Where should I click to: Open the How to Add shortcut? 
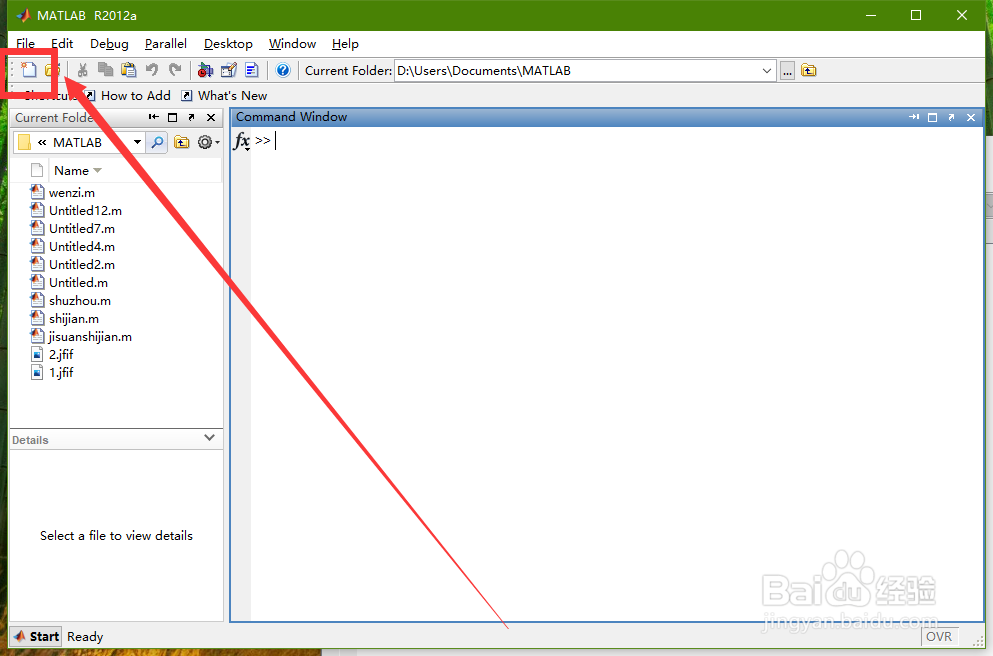coord(128,96)
